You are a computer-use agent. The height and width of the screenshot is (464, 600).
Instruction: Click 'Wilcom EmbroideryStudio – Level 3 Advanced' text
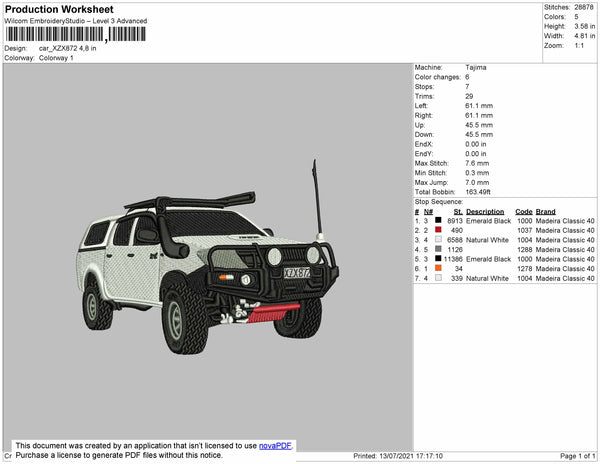[x=76, y=21]
